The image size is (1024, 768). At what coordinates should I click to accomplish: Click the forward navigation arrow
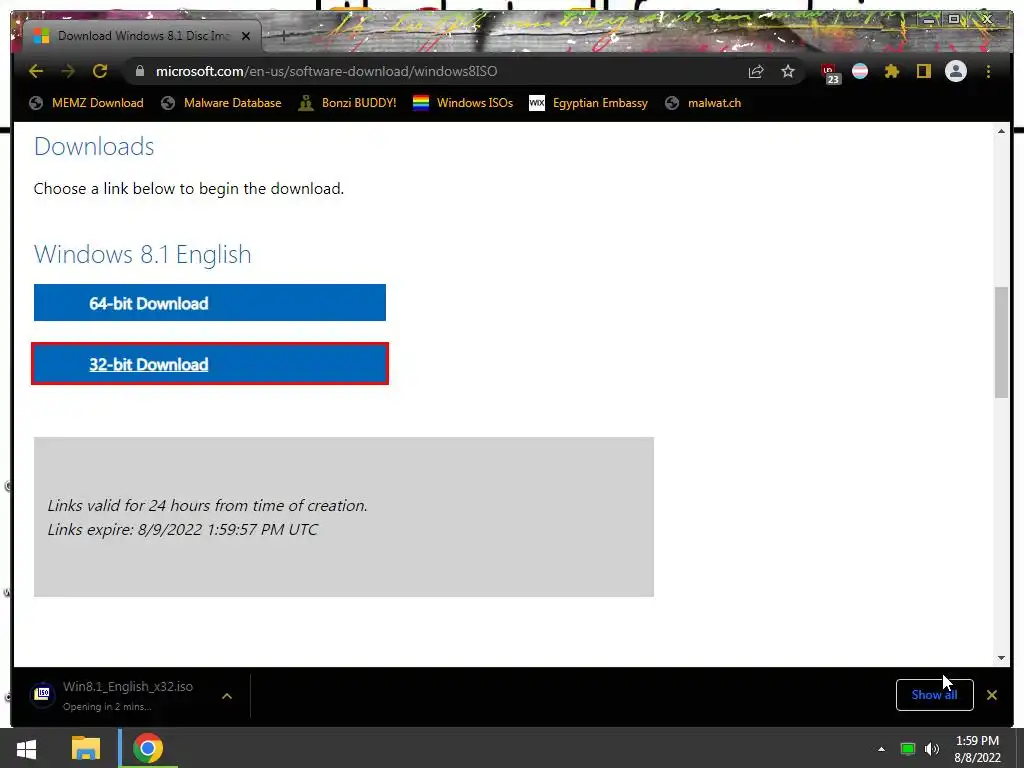coord(68,71)
